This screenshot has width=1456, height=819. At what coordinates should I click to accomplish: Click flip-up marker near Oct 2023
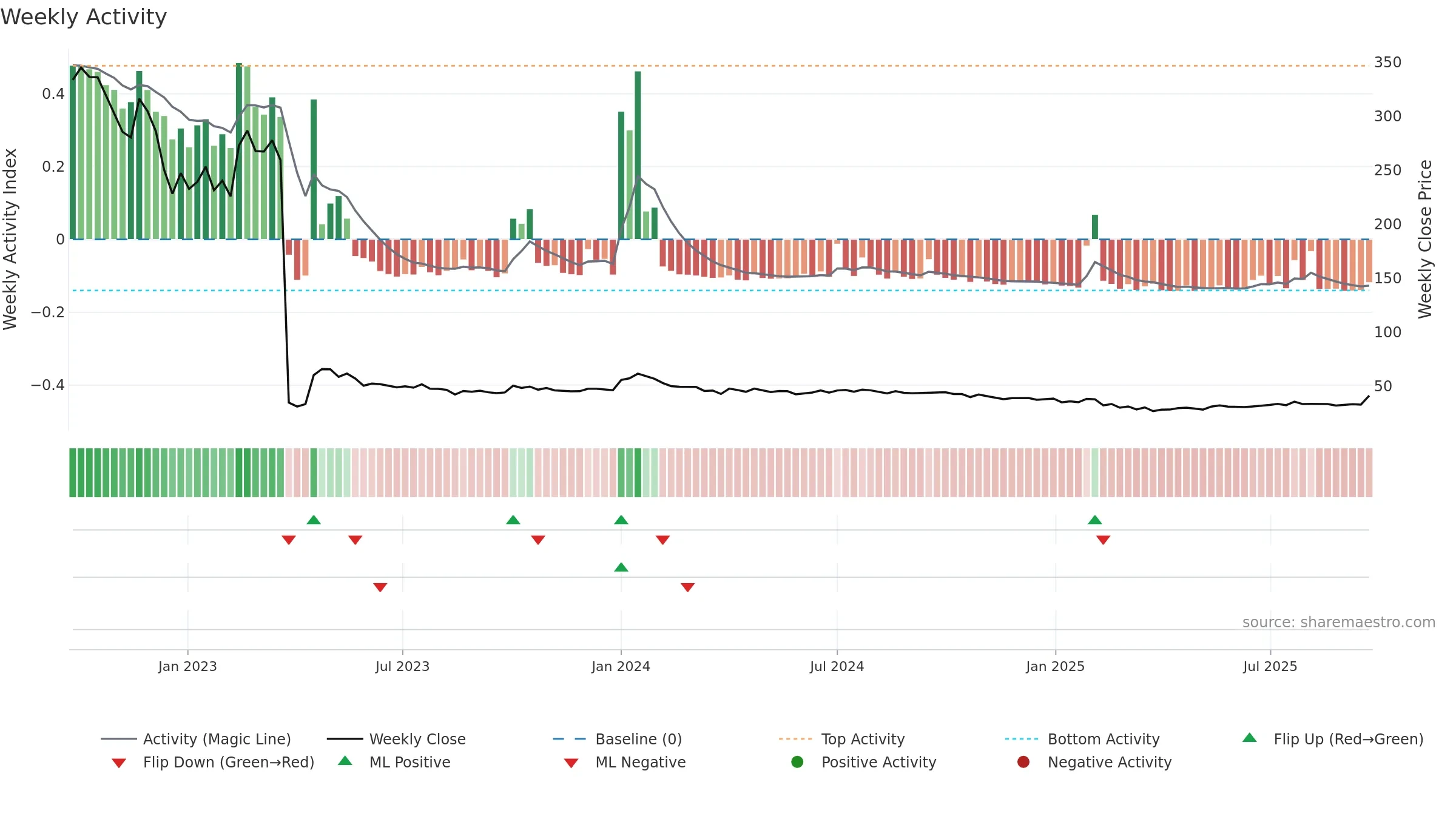513,520
